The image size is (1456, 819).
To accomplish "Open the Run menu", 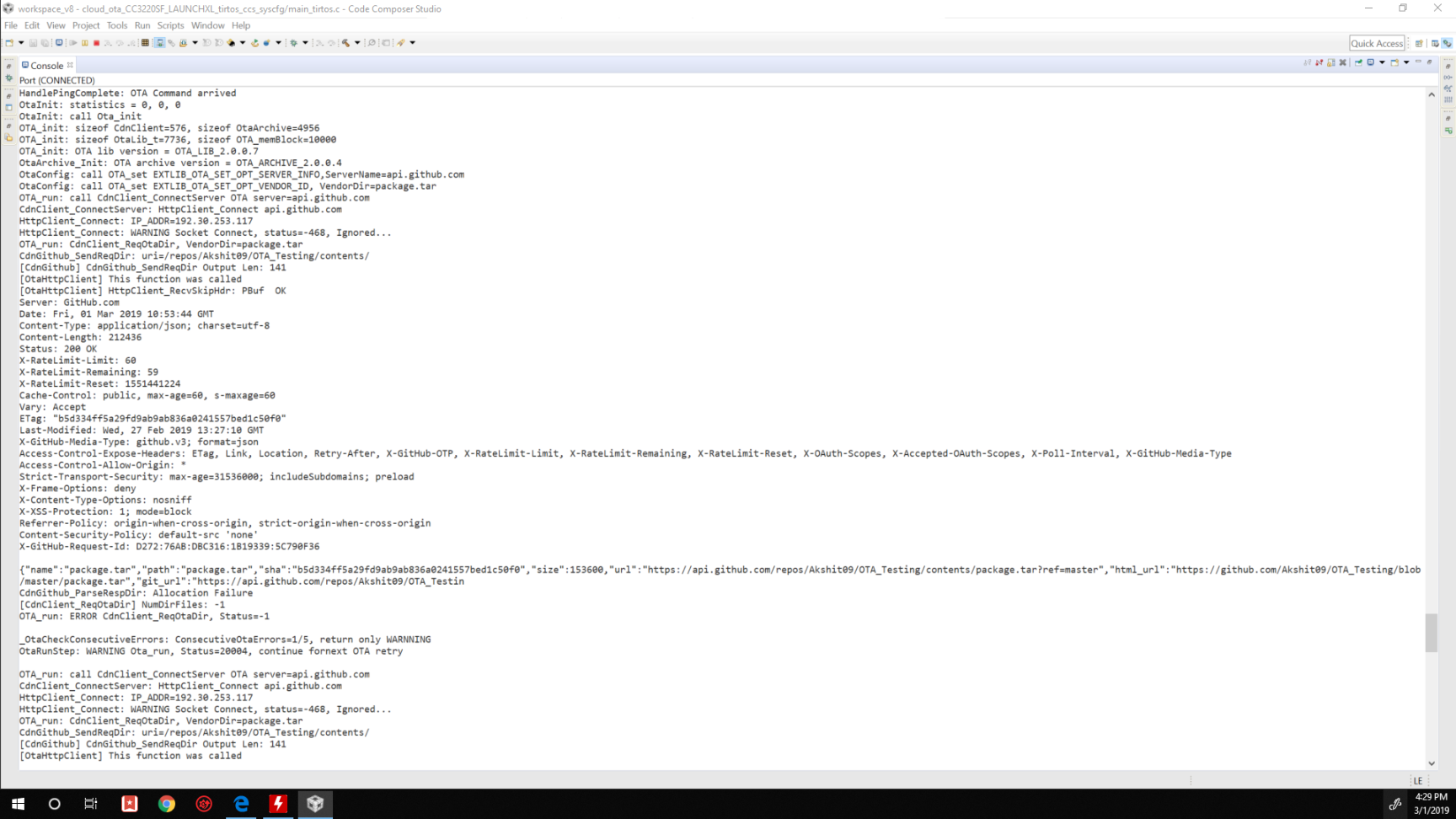I will coord(142,25).
